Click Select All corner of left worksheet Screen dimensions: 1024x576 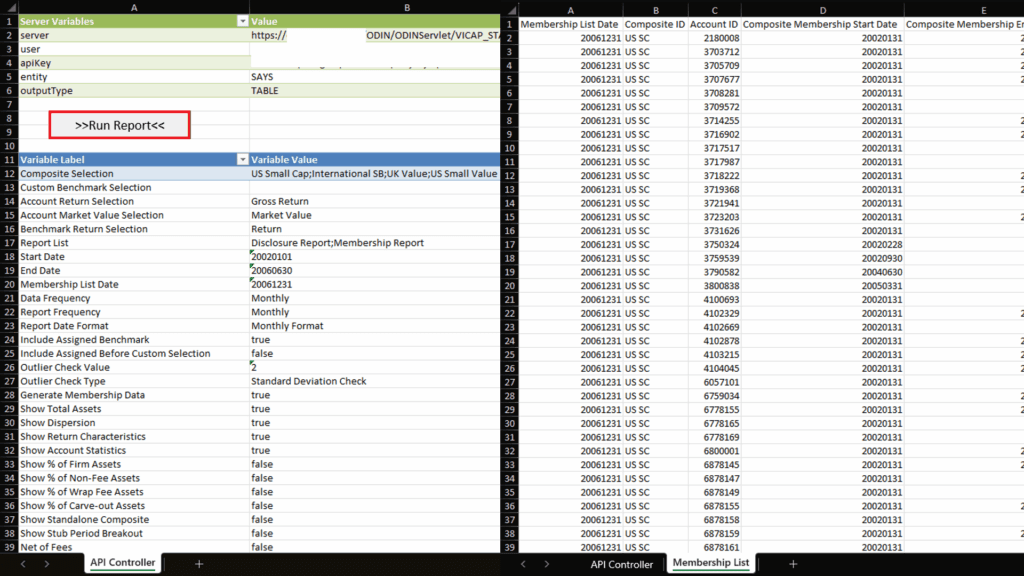[x=9, y=7]
